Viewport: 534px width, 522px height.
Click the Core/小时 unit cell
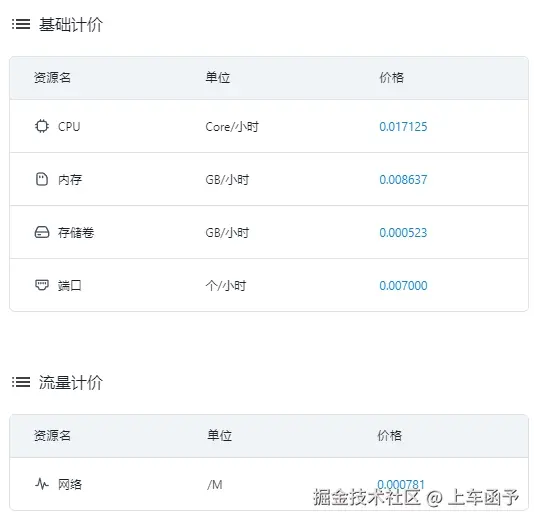[x=232, y=127]
